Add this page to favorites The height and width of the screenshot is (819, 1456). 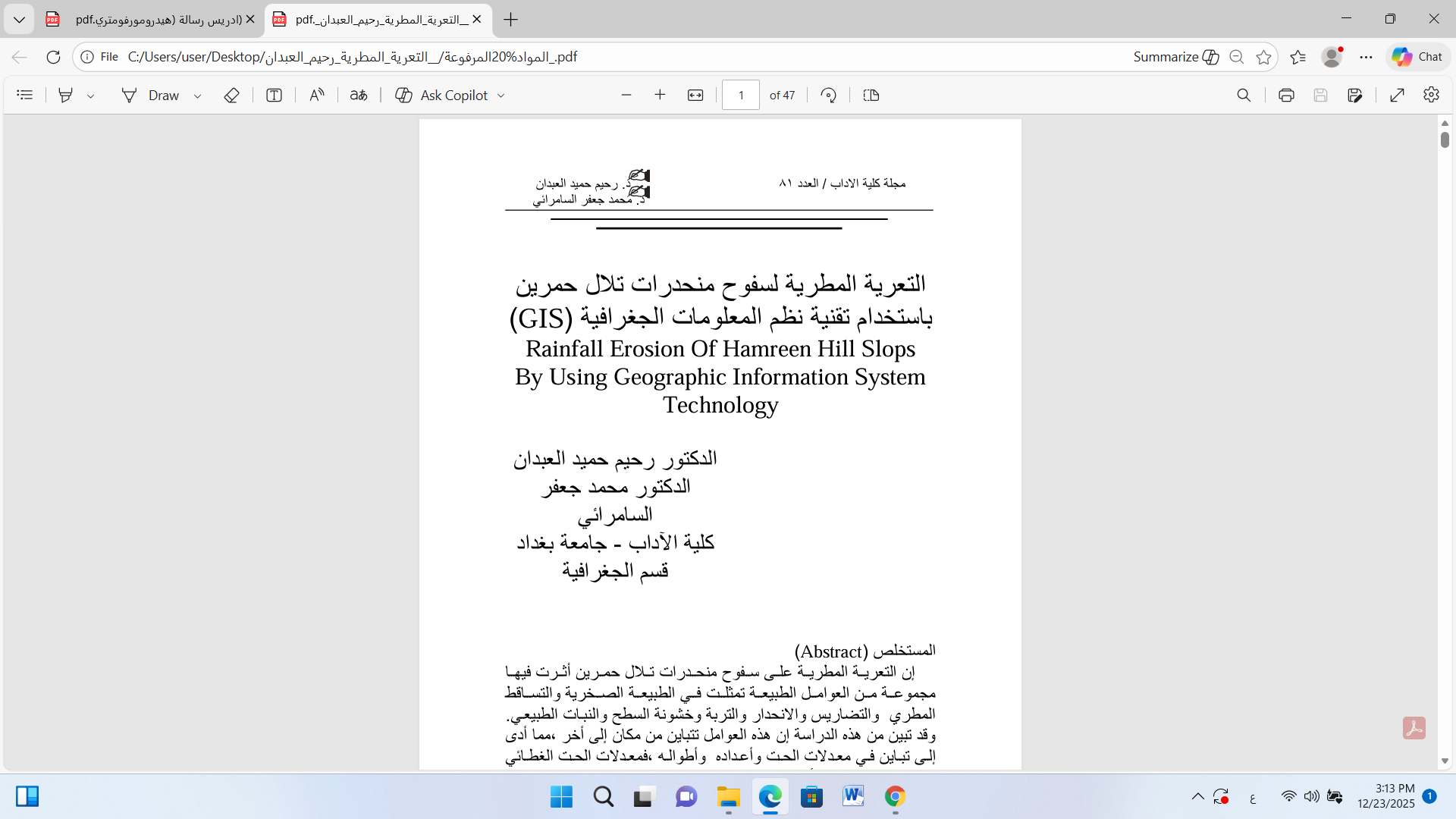coord(1263,57)
